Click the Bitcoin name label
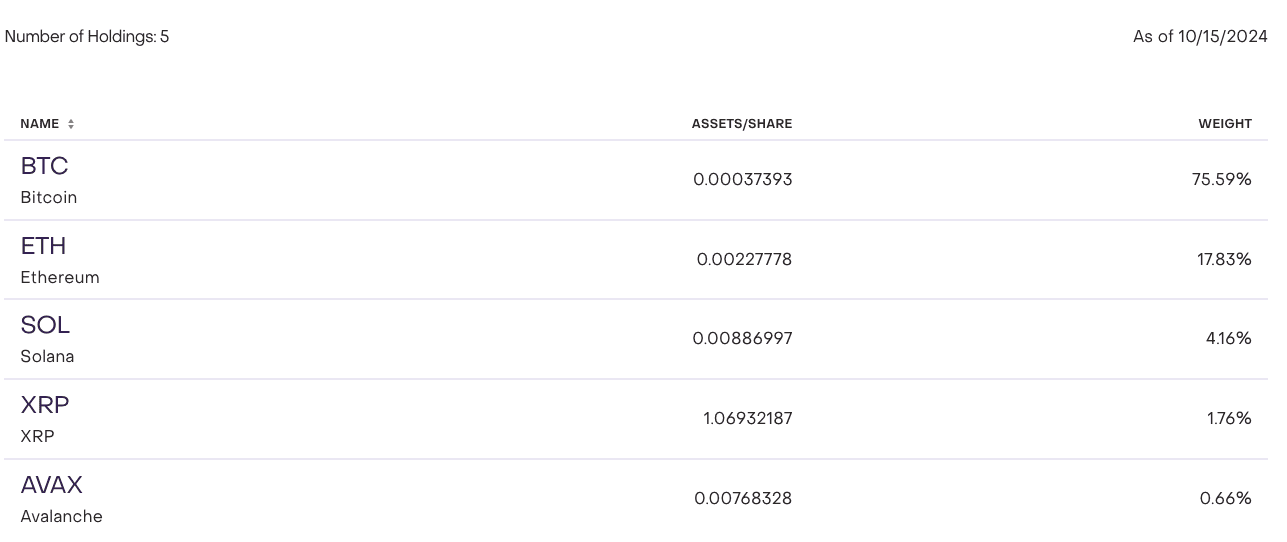This screenshot has width=1287, height=542. coord(49,198)
